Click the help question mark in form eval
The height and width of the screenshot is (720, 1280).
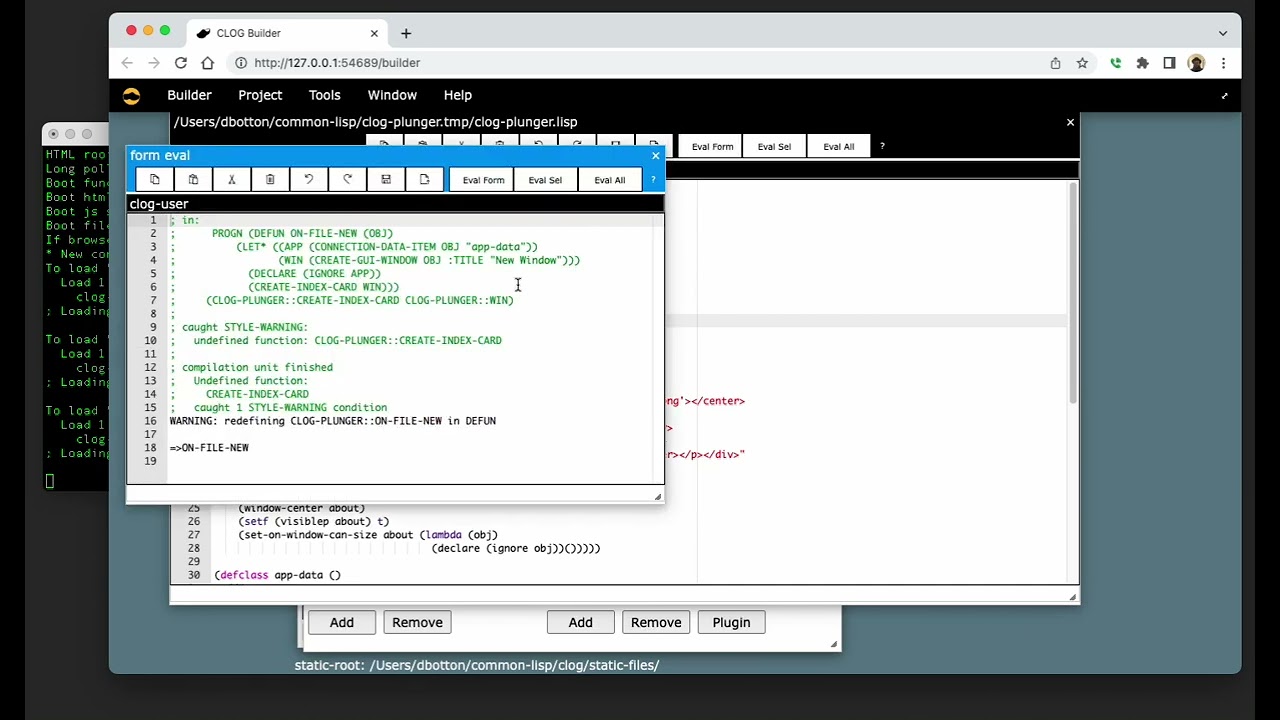click(653, 180)
